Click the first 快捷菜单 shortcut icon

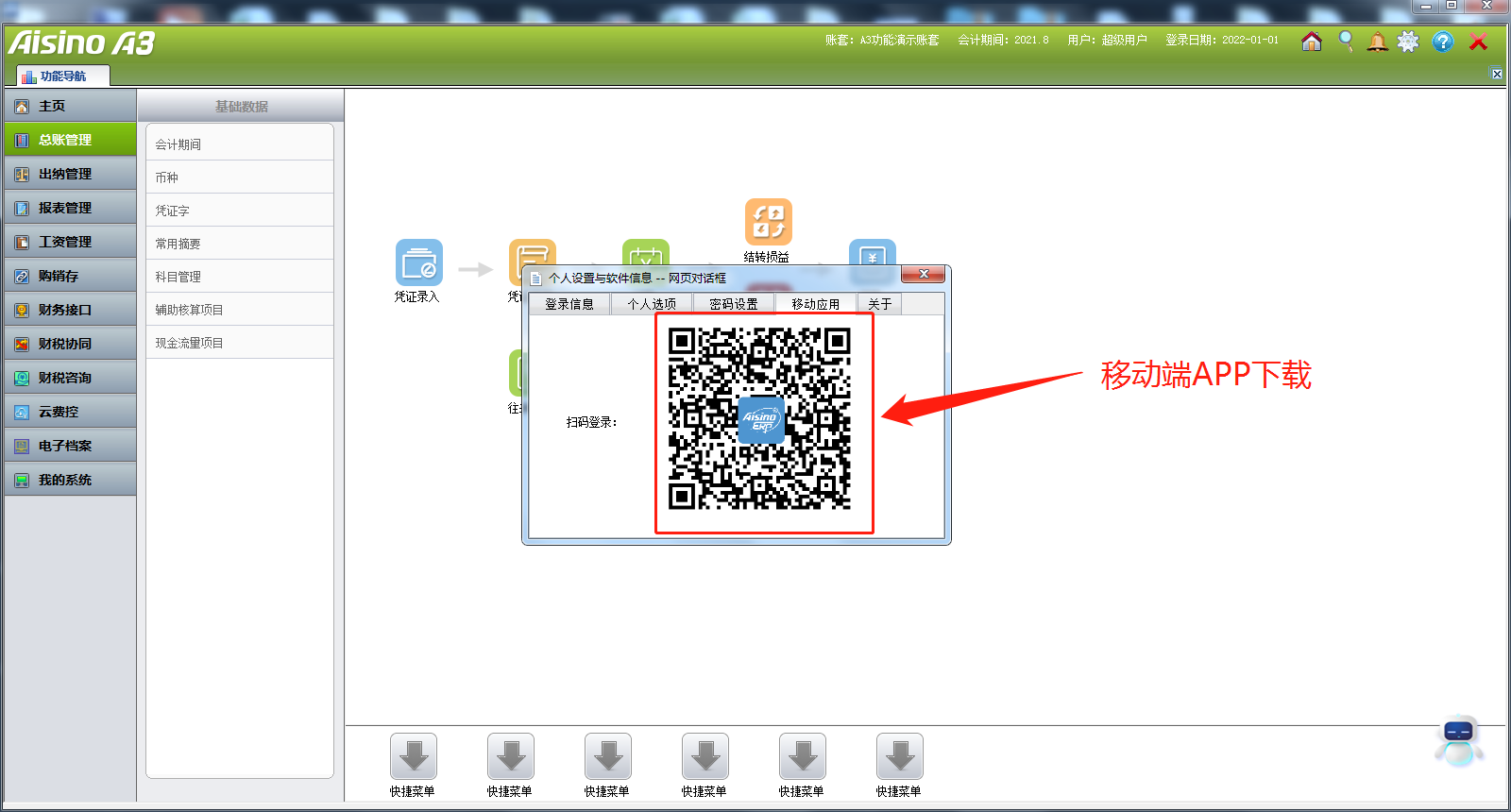(x=413, y=757)
